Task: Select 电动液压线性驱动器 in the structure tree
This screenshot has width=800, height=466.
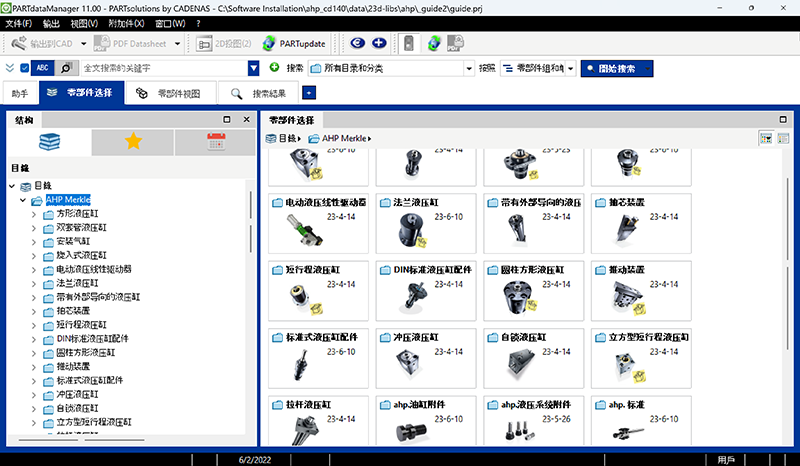Action: [93, 269]
